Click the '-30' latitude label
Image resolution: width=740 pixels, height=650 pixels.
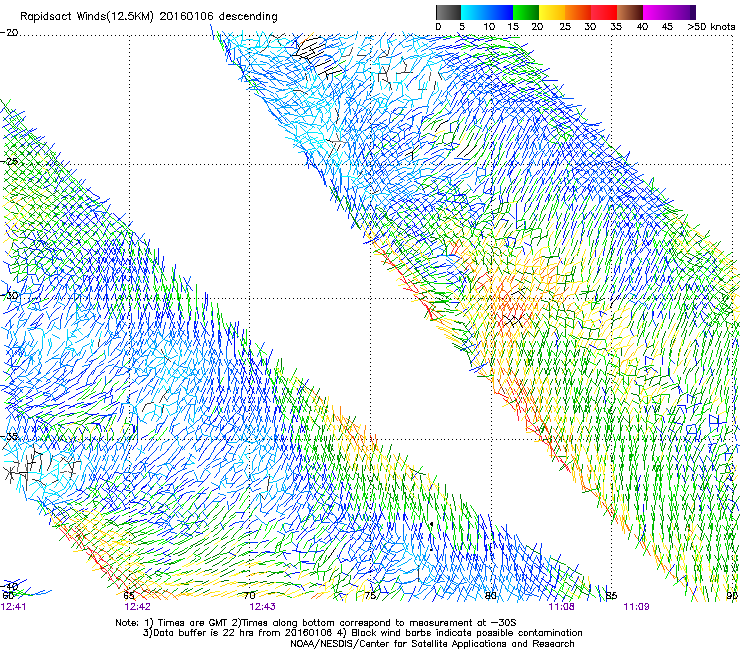[x=9, y=295]
